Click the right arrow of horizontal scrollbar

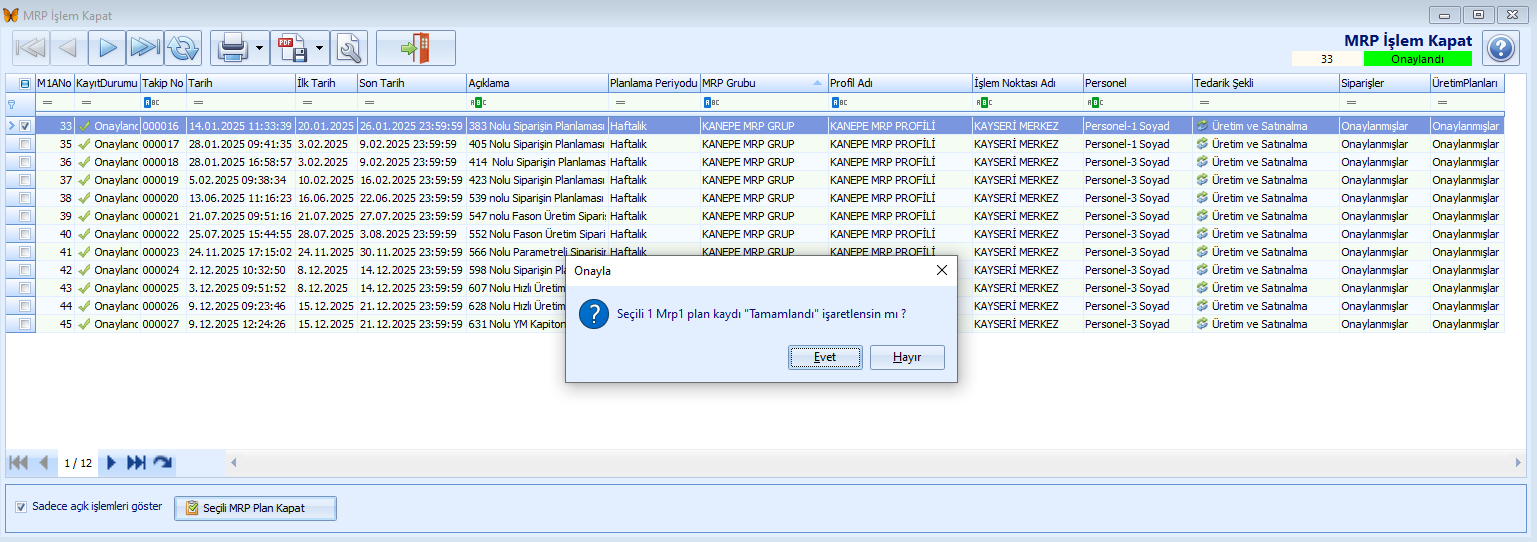tap(1519, 462)
